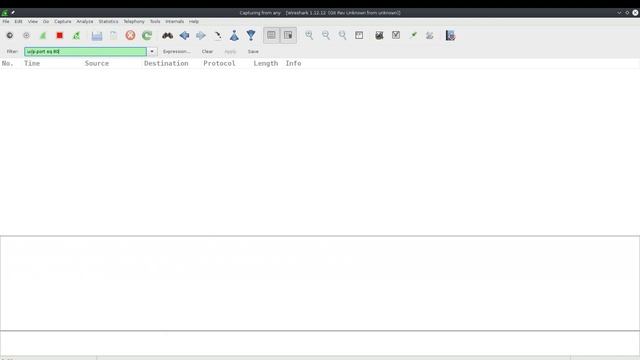Open the File menu
The image size is (640, 360).
[6, 21]
